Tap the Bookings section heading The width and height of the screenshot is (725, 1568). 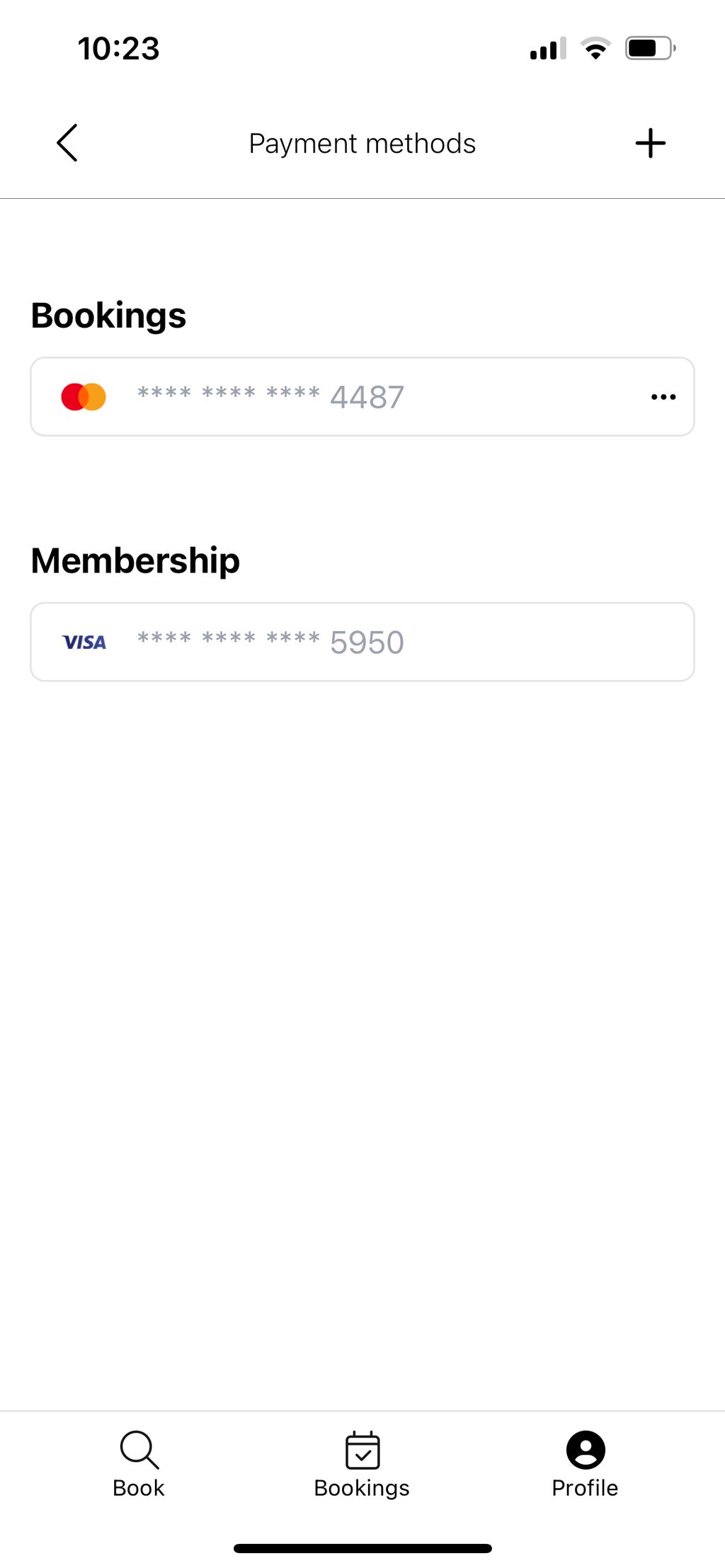108,316
